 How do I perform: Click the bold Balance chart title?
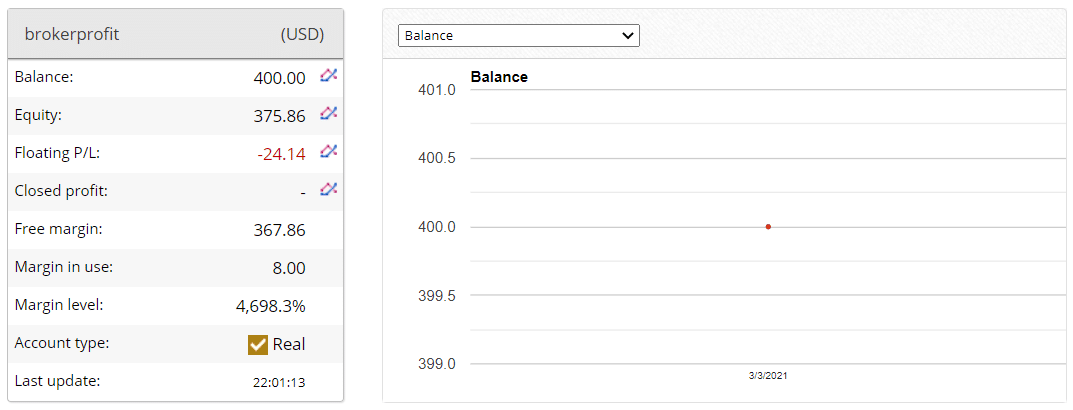coord(499,77)
